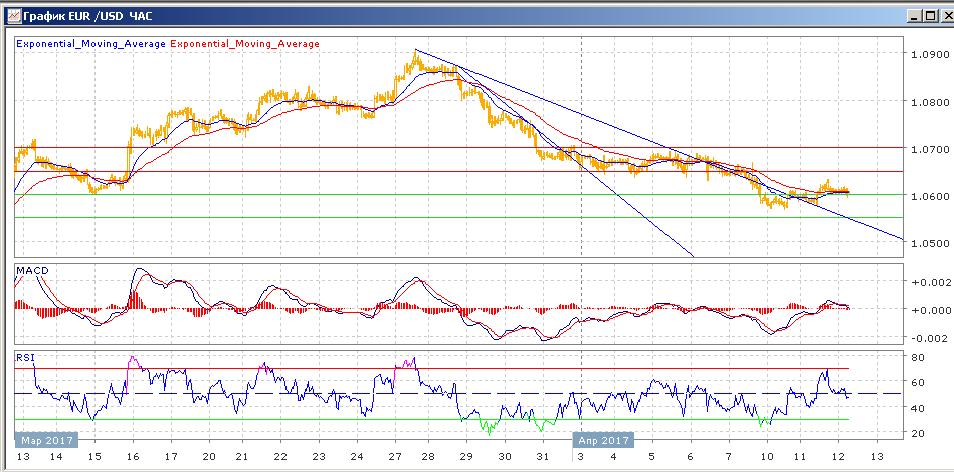The height and width of the screenshot is (472, 954).
Task: Click the date 13 at right end of time axis
Action: coord(878,455)
